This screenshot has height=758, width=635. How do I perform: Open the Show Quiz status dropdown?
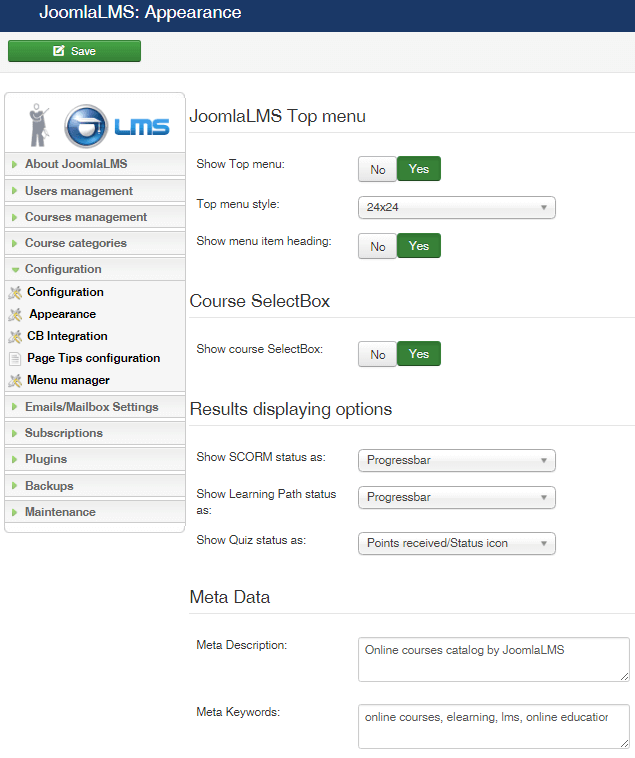pyautogui.click(x=457, y=543)
